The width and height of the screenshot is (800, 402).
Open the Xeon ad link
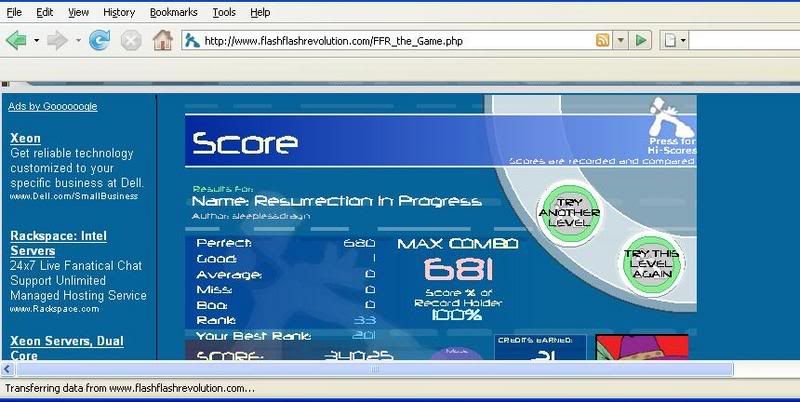point(26,138)
